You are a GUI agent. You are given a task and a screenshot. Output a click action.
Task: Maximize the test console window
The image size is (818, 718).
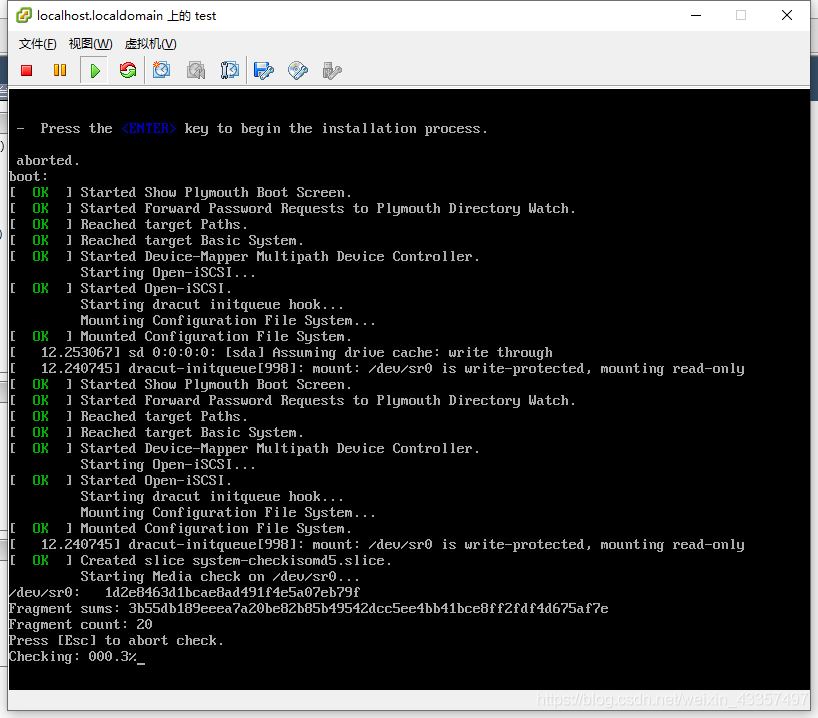(741, 15)
